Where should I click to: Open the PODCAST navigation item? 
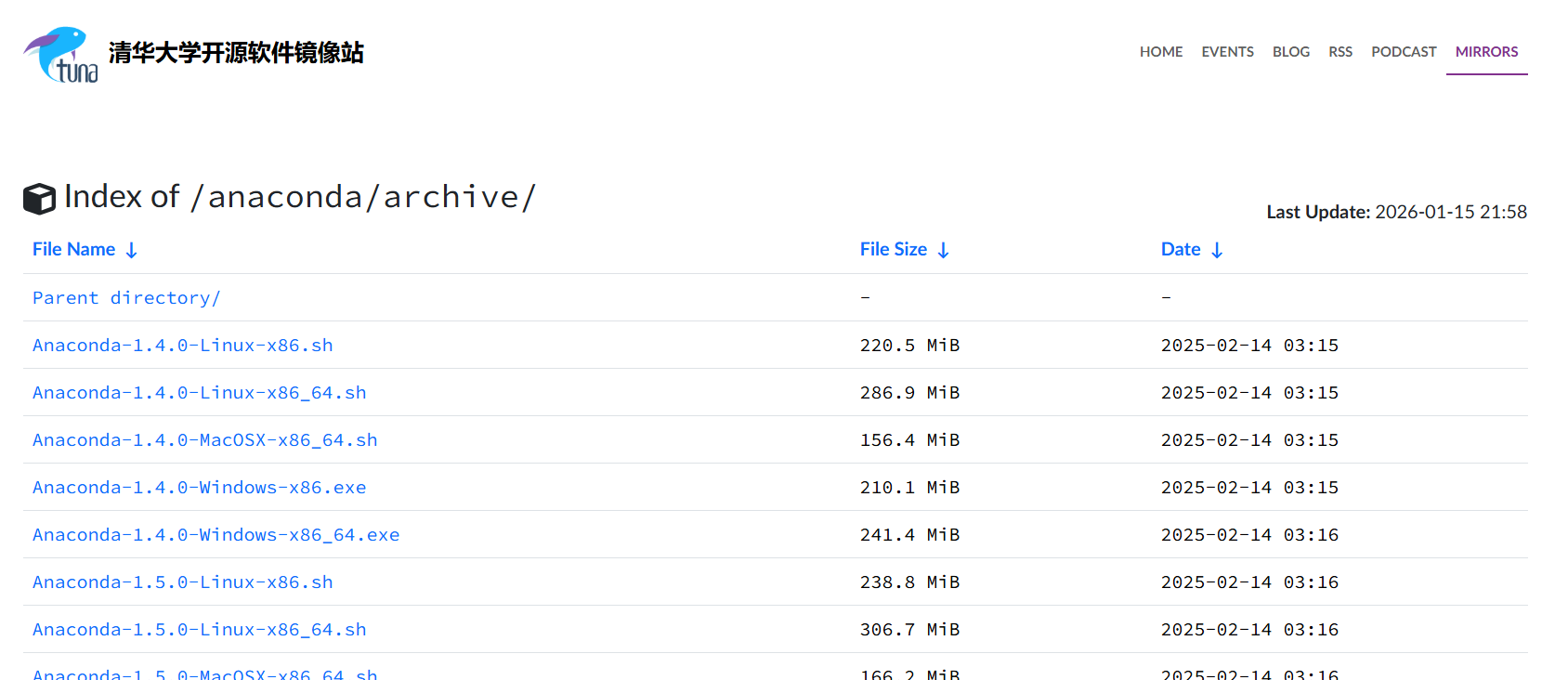pos(1404,52)
